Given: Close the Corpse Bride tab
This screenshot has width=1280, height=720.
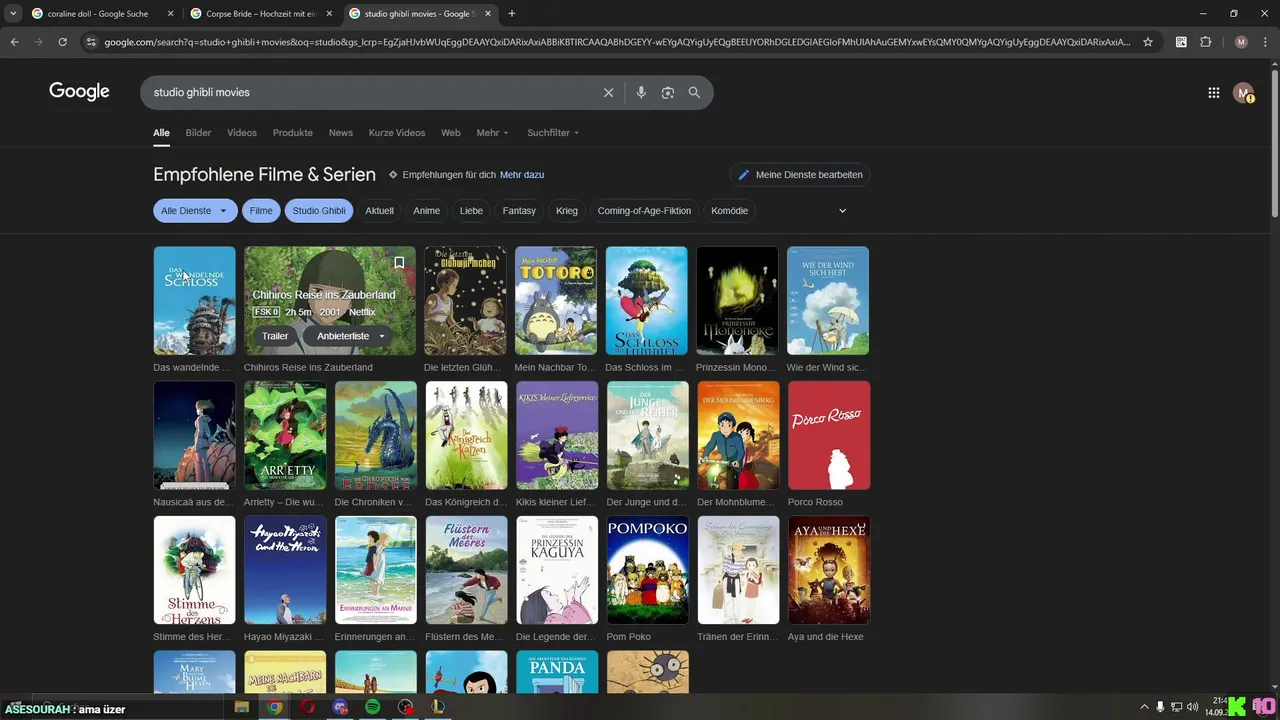Looking at the screenshot, I should pos(329,14).
